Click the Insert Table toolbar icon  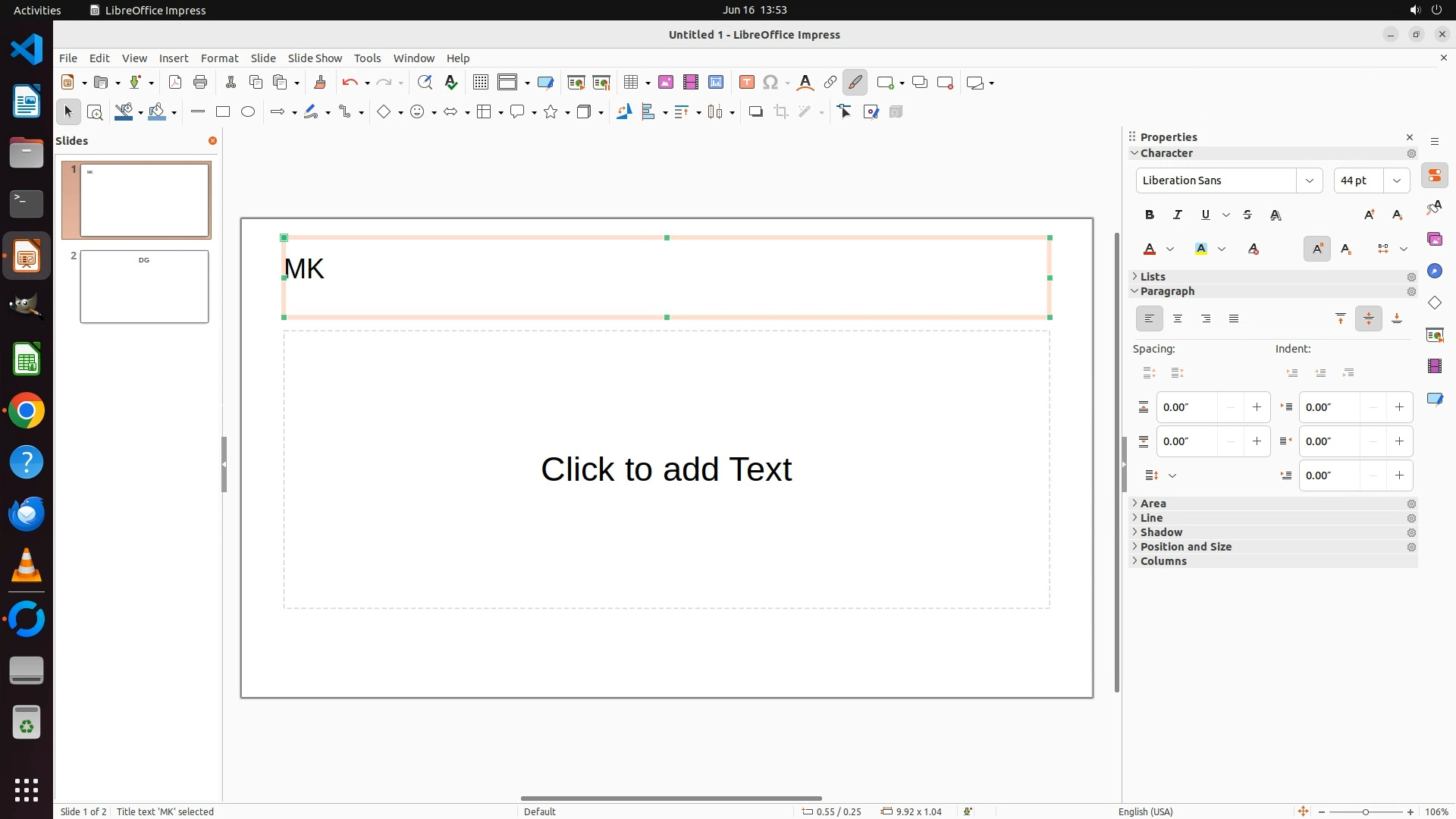(630, 83)
